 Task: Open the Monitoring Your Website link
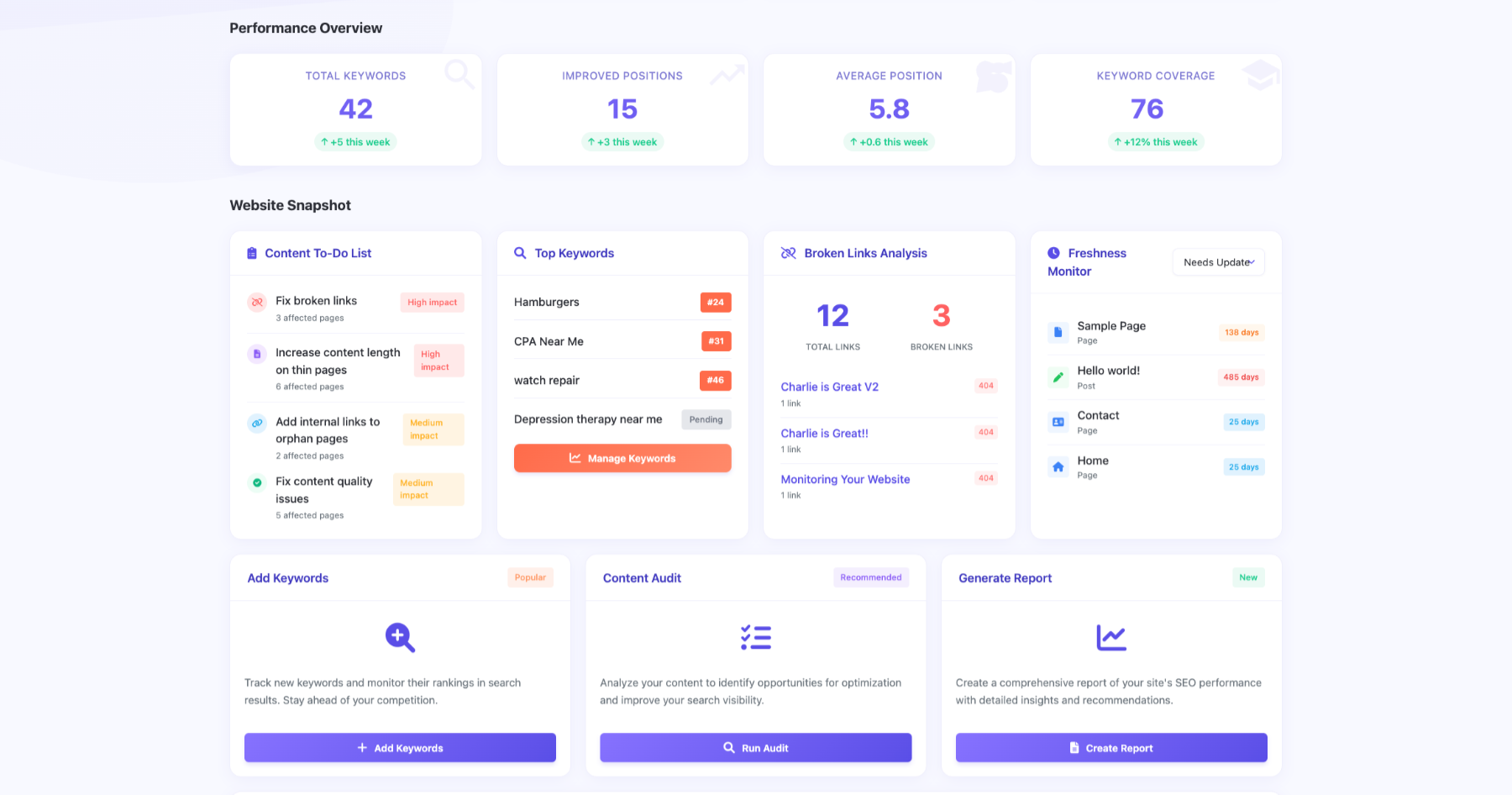845,479
